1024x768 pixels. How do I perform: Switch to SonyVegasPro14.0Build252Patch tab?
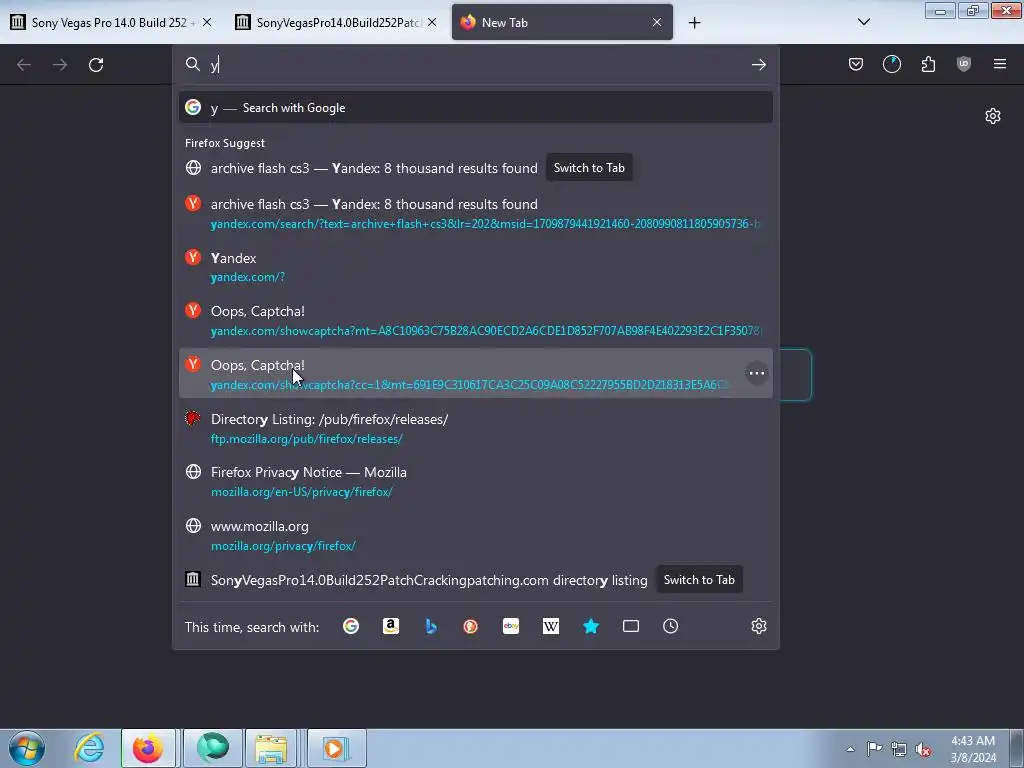click(x=337, y=22)
